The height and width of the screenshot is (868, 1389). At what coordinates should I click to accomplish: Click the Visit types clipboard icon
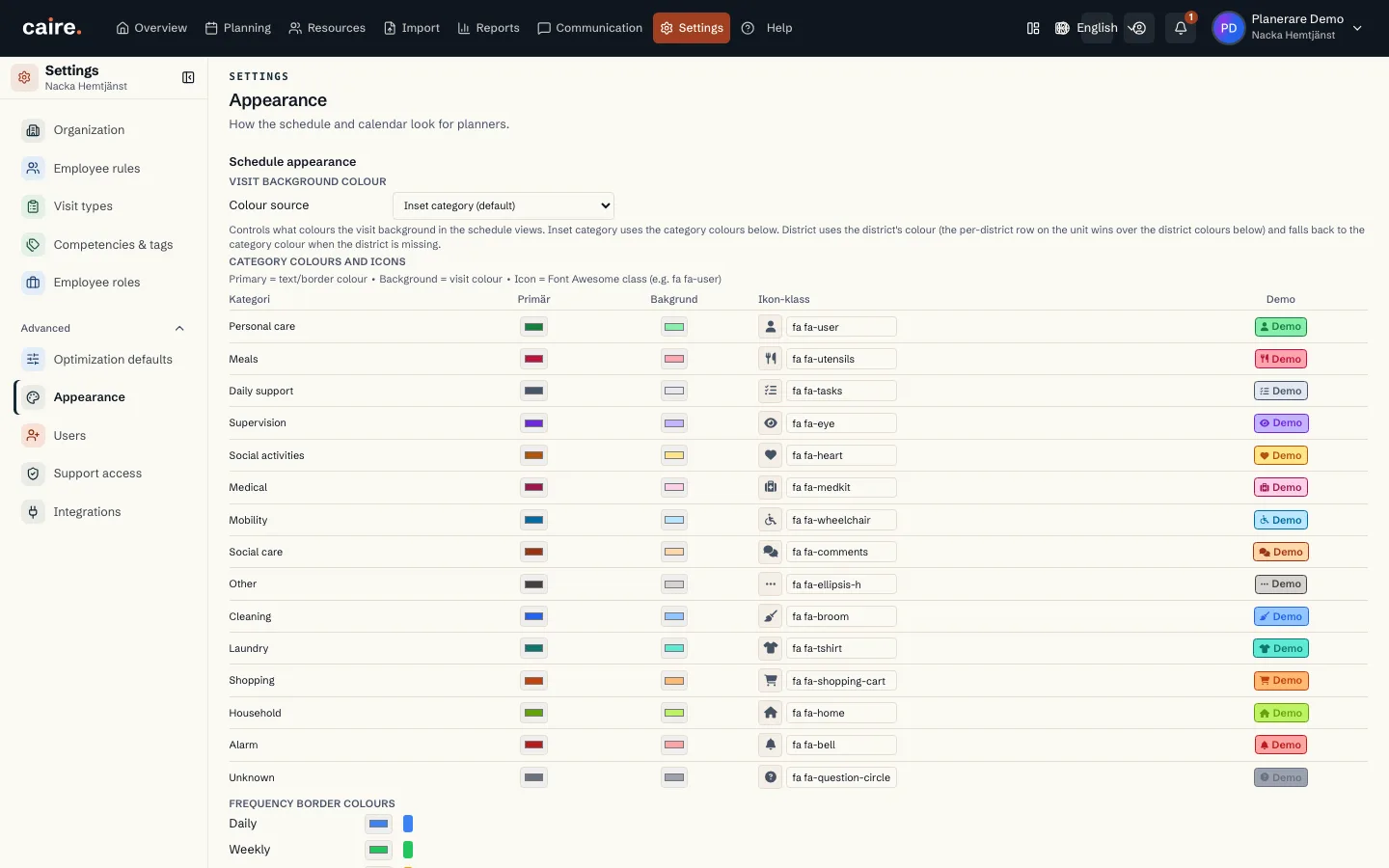[33, 206]
